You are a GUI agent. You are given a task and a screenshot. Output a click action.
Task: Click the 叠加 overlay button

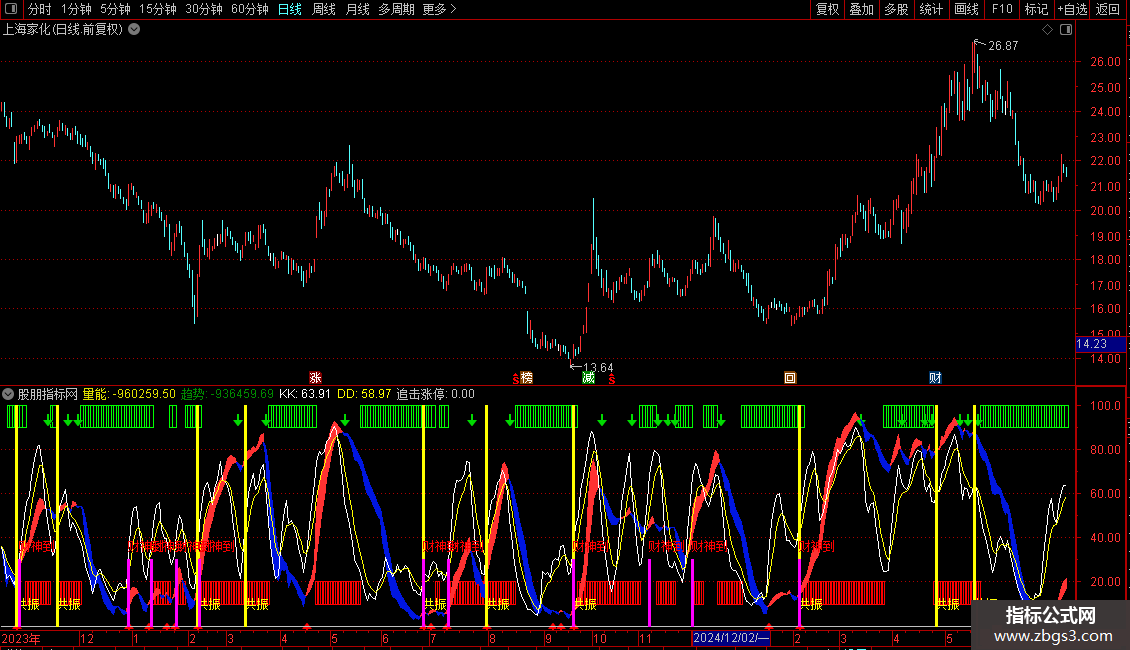tap(861, 9)
